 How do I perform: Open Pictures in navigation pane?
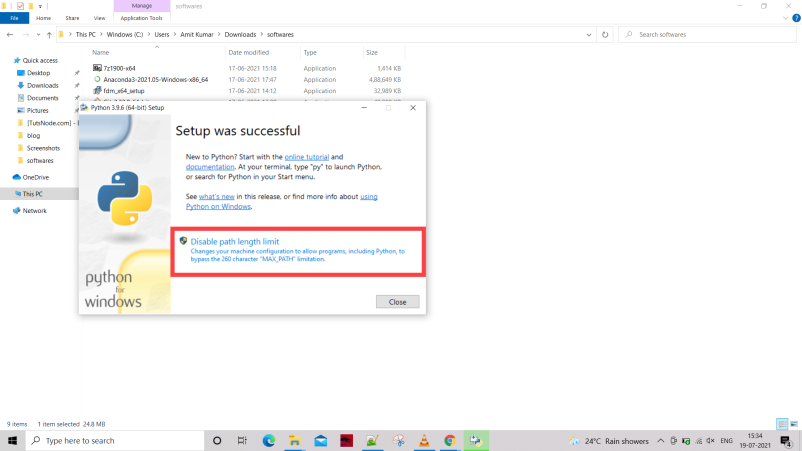[x=37, y=110]
